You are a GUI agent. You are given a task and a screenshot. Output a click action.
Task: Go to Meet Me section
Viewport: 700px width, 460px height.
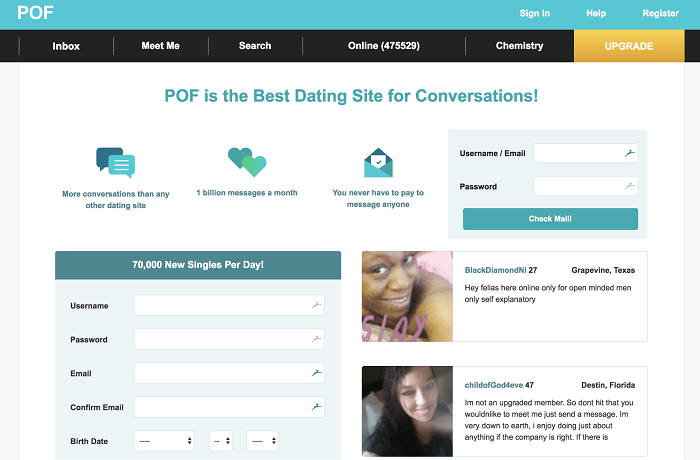[x=161, y=46]
